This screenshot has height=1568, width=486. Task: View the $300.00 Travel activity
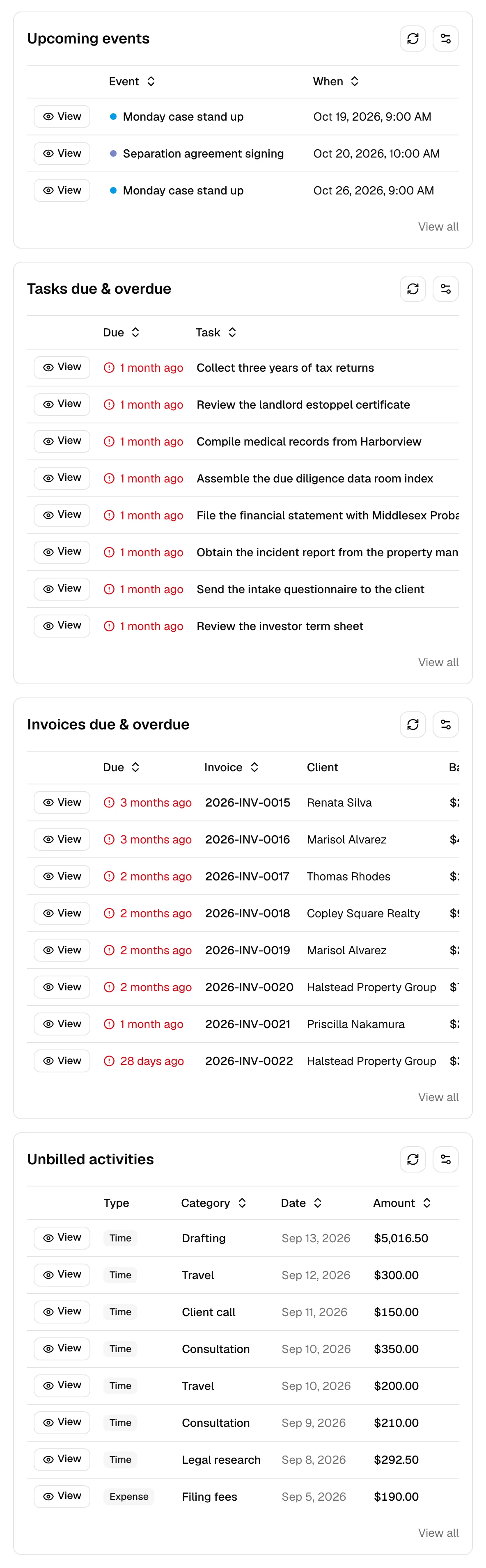click(x=62, y=1275)
